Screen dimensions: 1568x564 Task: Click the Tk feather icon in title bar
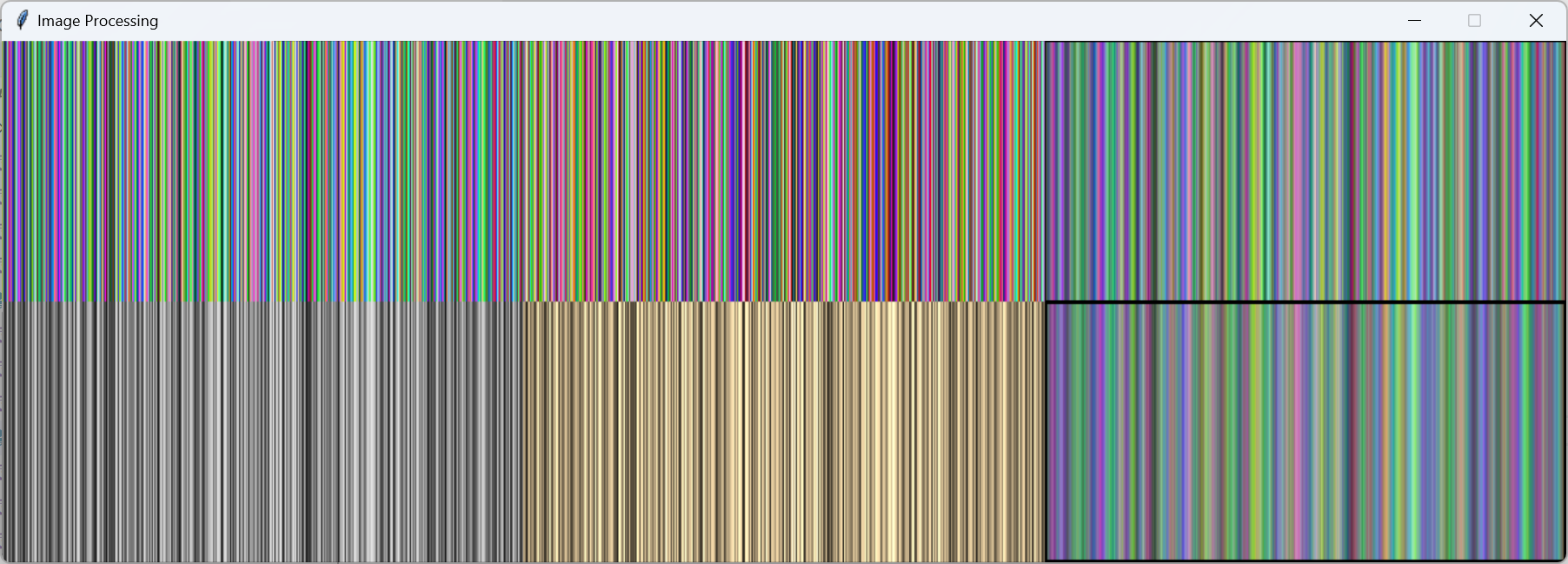[x=22, y=20]
